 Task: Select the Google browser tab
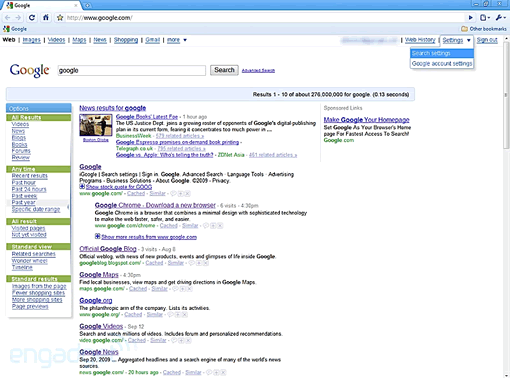(x=42, y=5)
